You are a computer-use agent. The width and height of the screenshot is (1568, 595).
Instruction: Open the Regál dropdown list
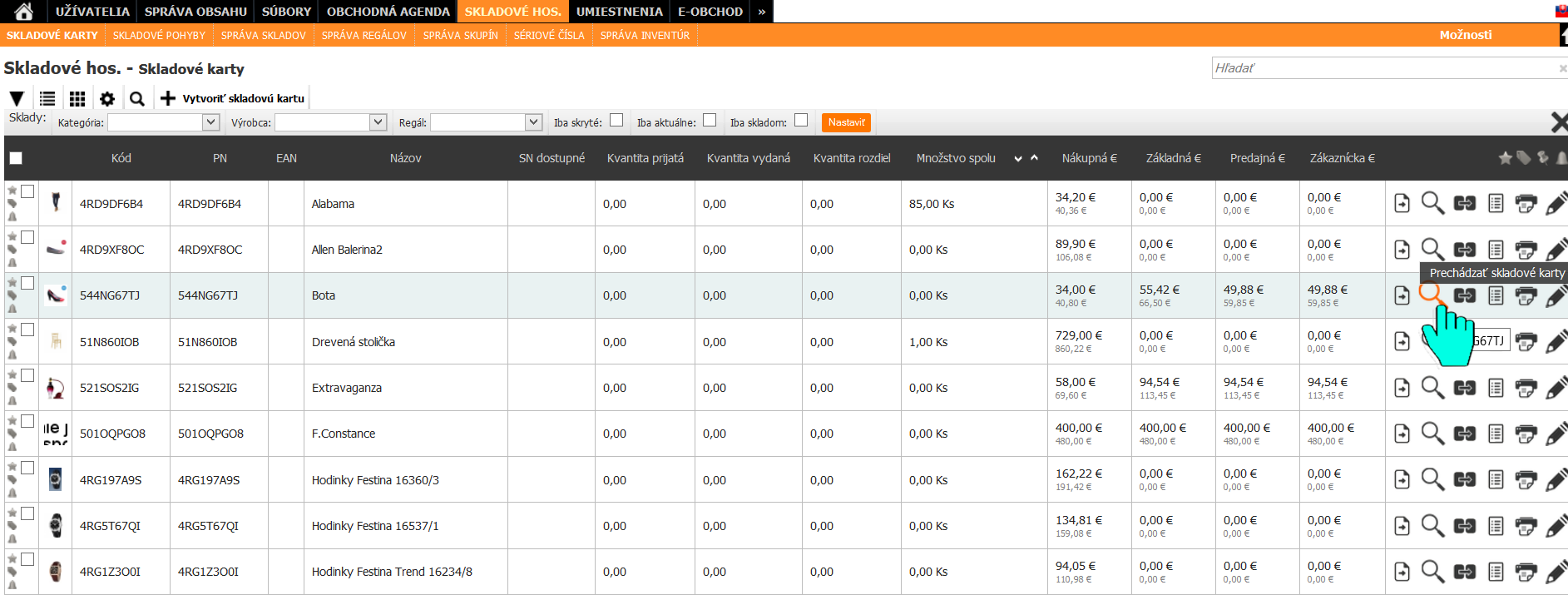533,122
